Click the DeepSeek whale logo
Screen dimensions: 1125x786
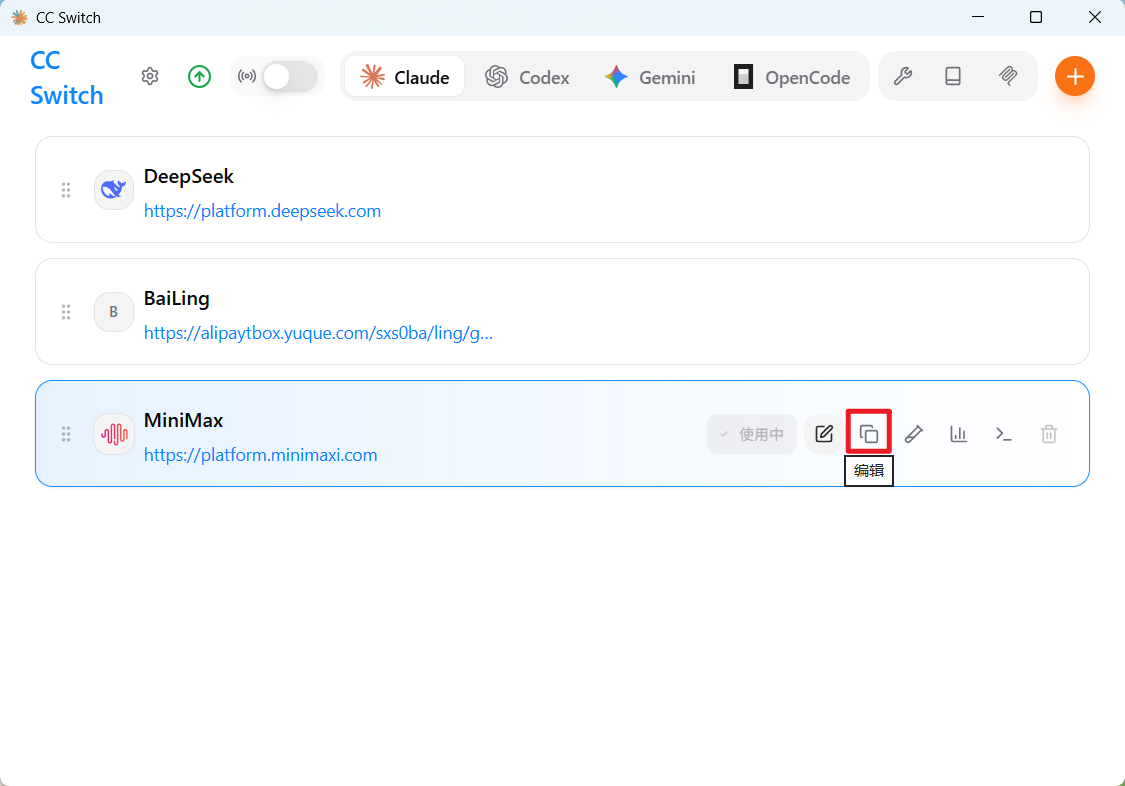[113, 189]
